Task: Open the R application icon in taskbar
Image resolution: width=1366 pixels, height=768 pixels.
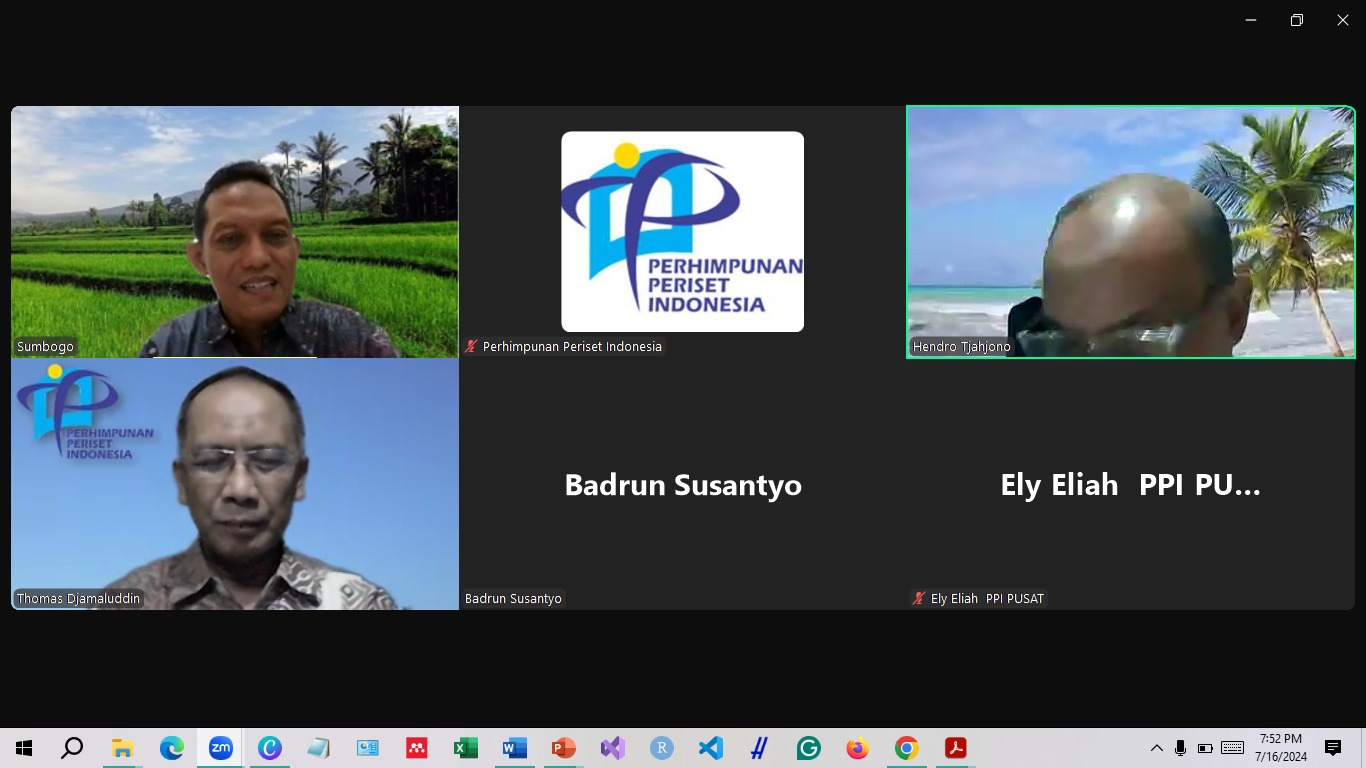Action: point(661,748)
